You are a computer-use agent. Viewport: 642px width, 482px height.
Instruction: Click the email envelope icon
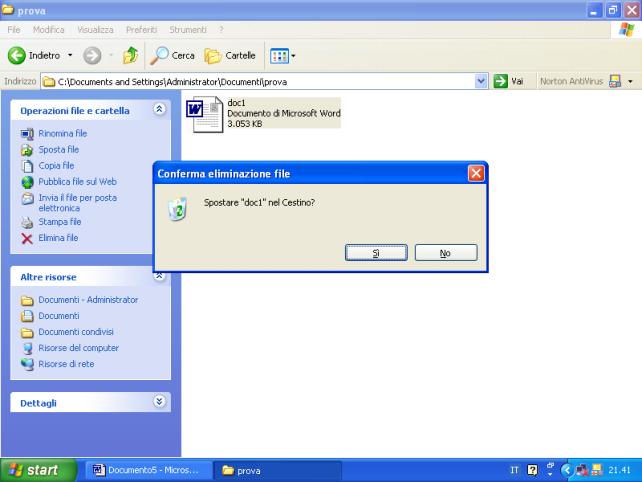point(27,199)
